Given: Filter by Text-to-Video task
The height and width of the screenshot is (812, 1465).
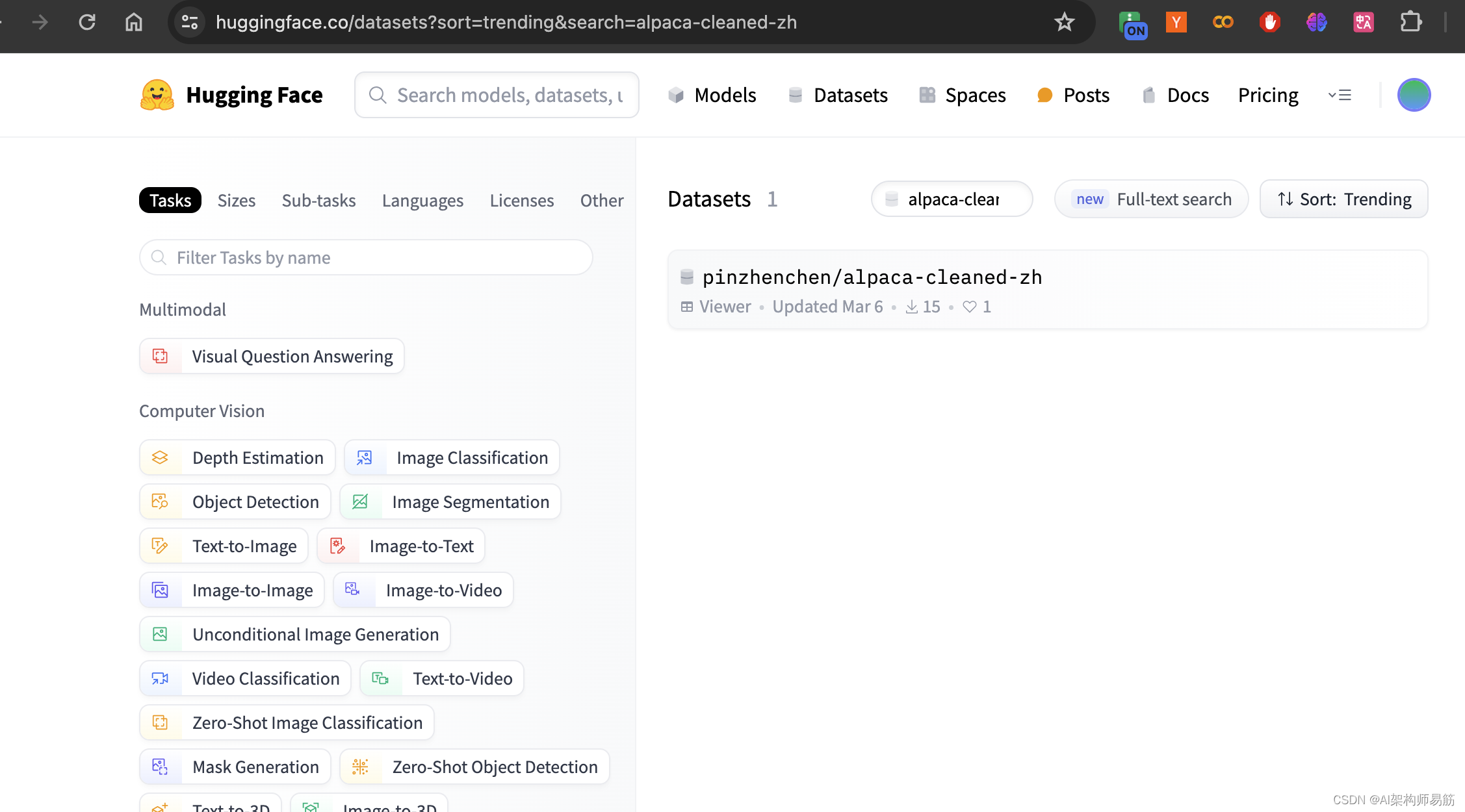Looking at the screenshot, I should (x=441, y=678).
